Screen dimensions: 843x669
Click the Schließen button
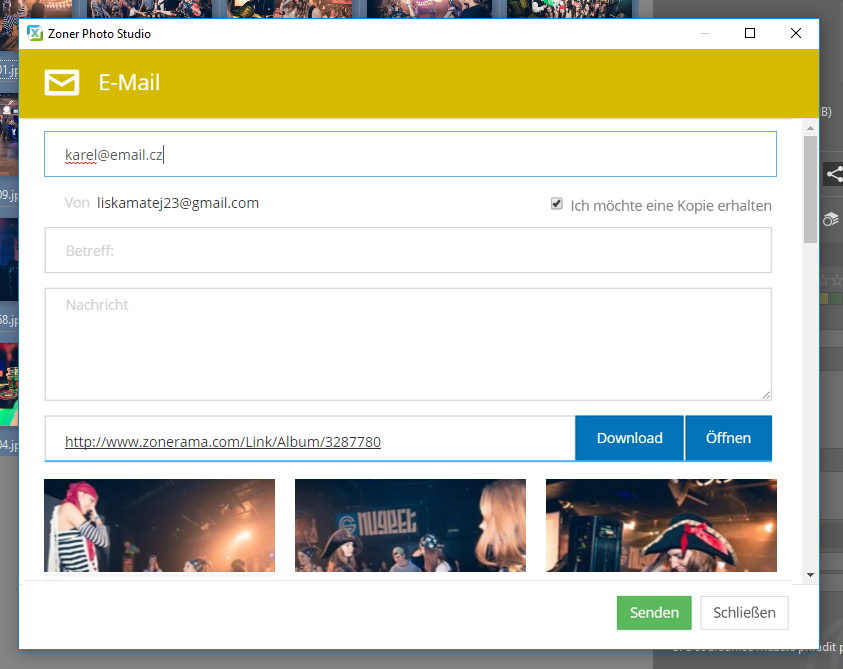click(743, 612)
